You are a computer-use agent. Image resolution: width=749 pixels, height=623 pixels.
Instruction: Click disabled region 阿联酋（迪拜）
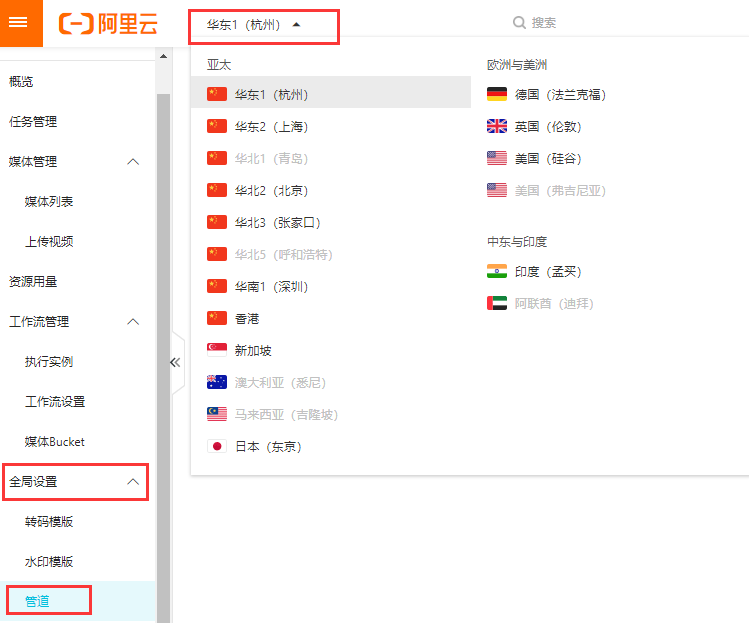click(x=554, y=303)
